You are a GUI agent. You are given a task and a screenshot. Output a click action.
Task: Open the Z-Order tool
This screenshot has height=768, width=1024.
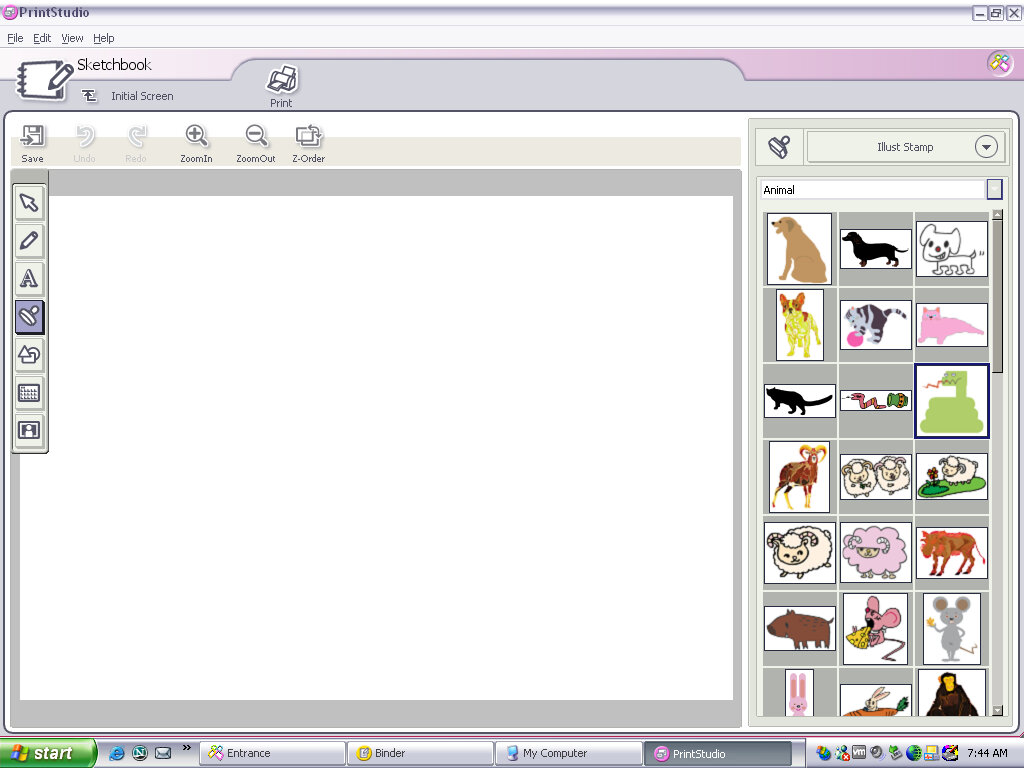tap(308, 143)
